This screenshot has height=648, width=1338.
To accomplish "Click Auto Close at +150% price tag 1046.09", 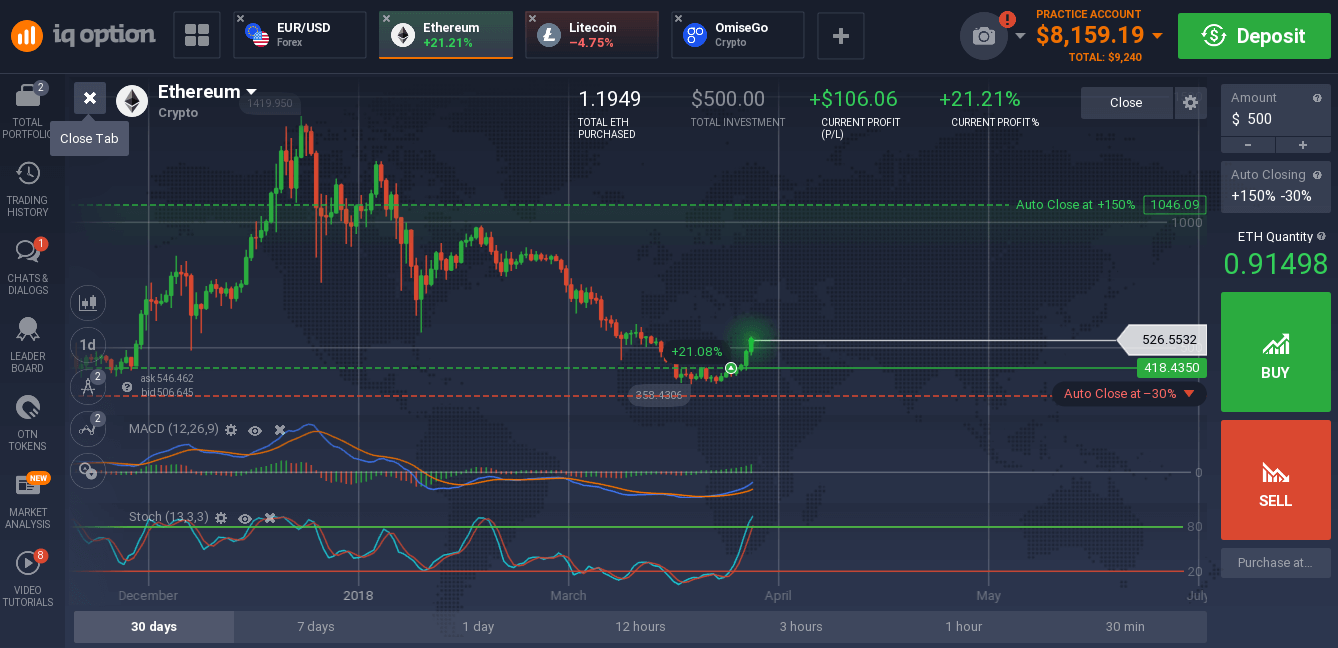I will [1174, 204].
